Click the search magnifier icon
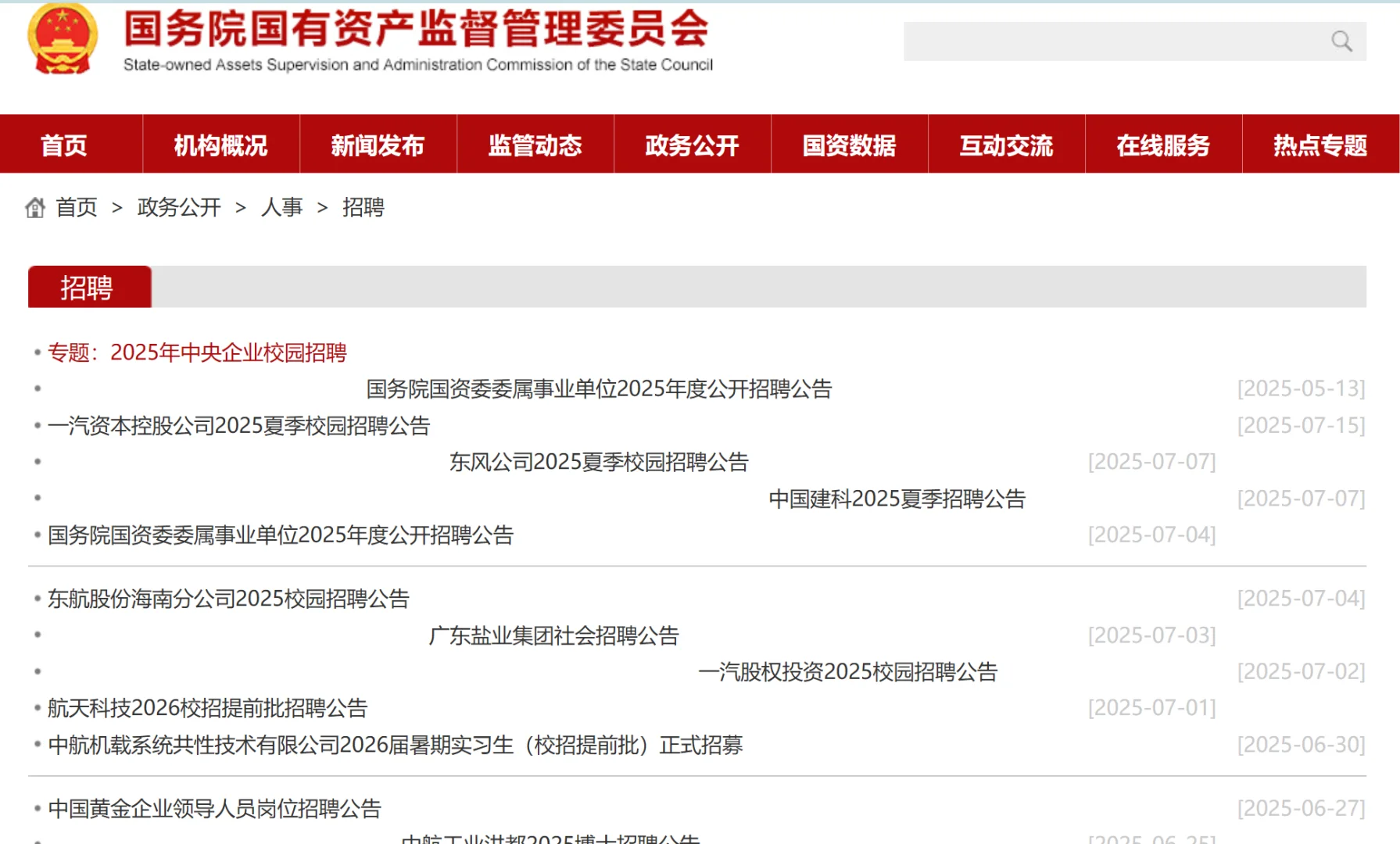Viewport: 1400px width, 844px height. 1341,41
